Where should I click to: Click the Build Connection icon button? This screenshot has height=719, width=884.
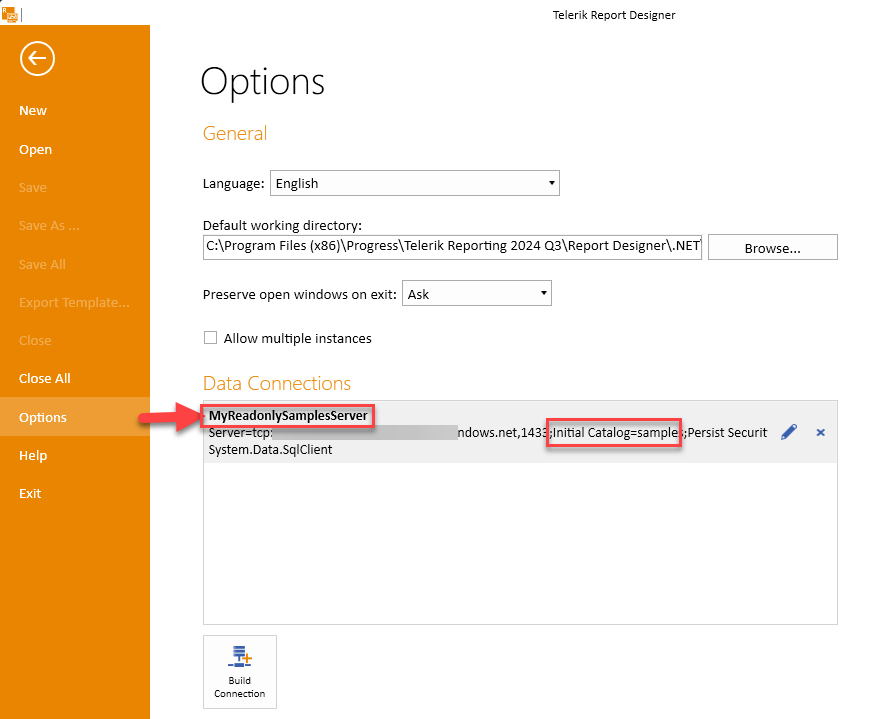pos(240,671)
